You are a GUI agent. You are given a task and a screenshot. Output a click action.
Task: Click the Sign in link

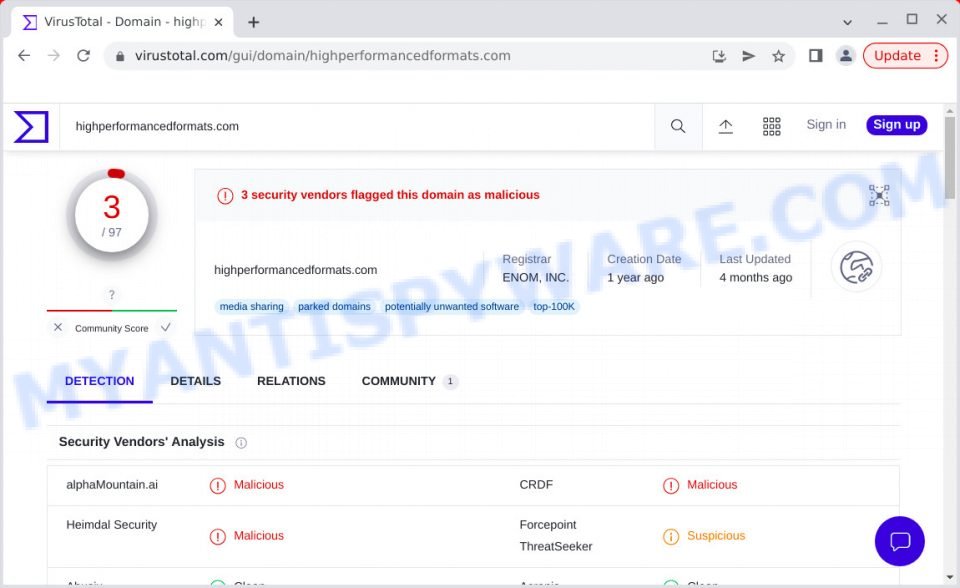826,124
